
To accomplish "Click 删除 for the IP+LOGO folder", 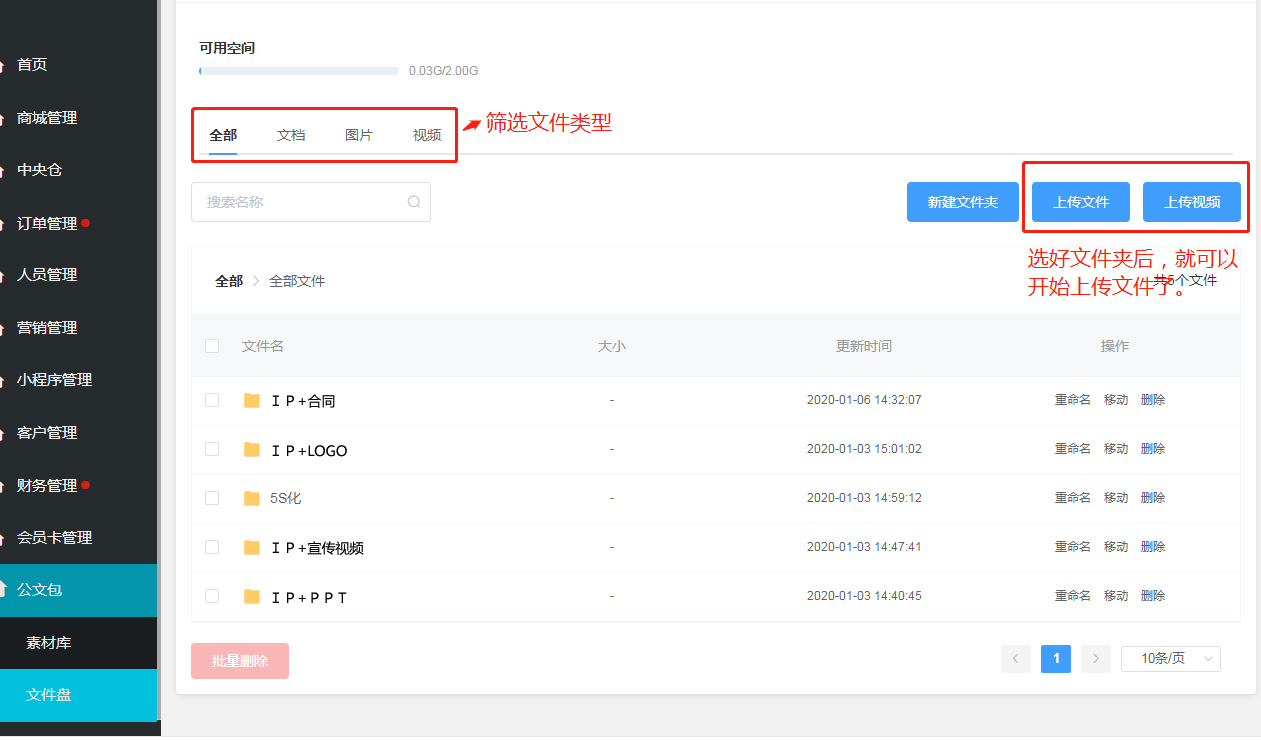I will (x=1153, y=449).
